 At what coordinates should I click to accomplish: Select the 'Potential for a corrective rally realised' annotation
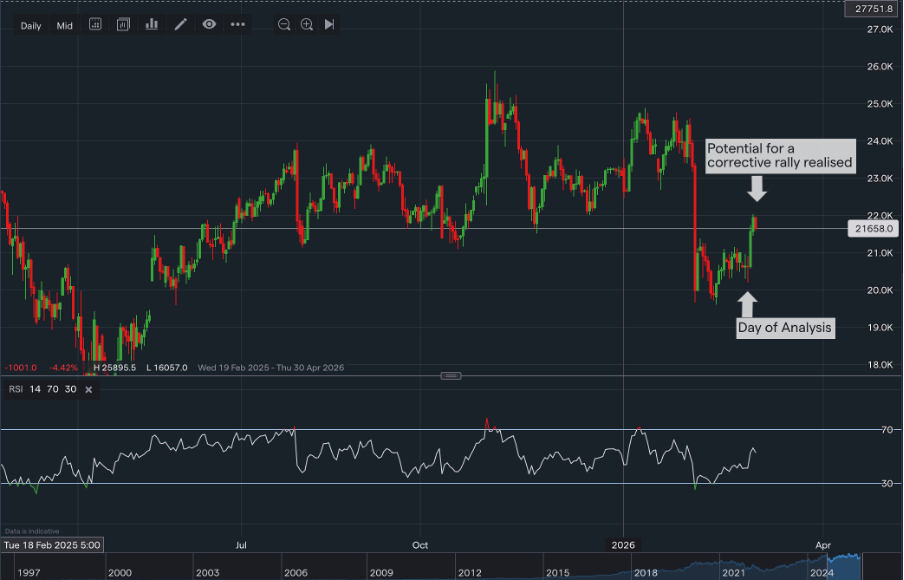pos(780,155)
